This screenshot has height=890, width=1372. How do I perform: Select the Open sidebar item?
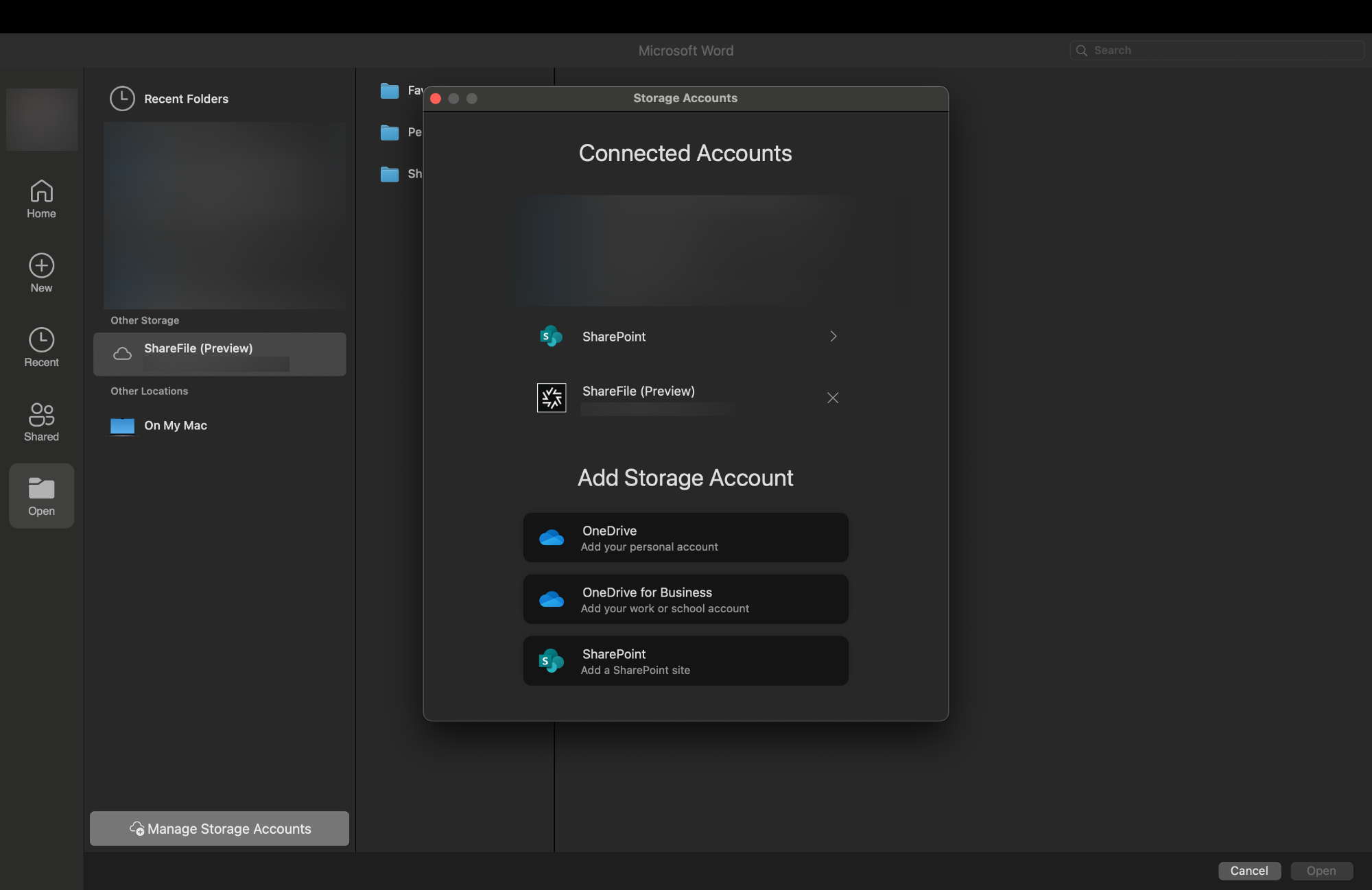41,496
